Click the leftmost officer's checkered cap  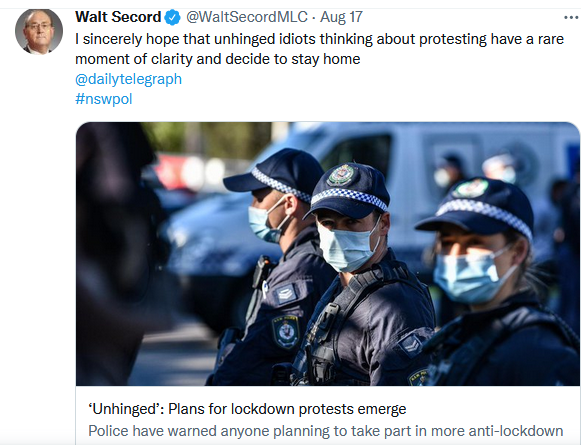click(x=274, y=174)
